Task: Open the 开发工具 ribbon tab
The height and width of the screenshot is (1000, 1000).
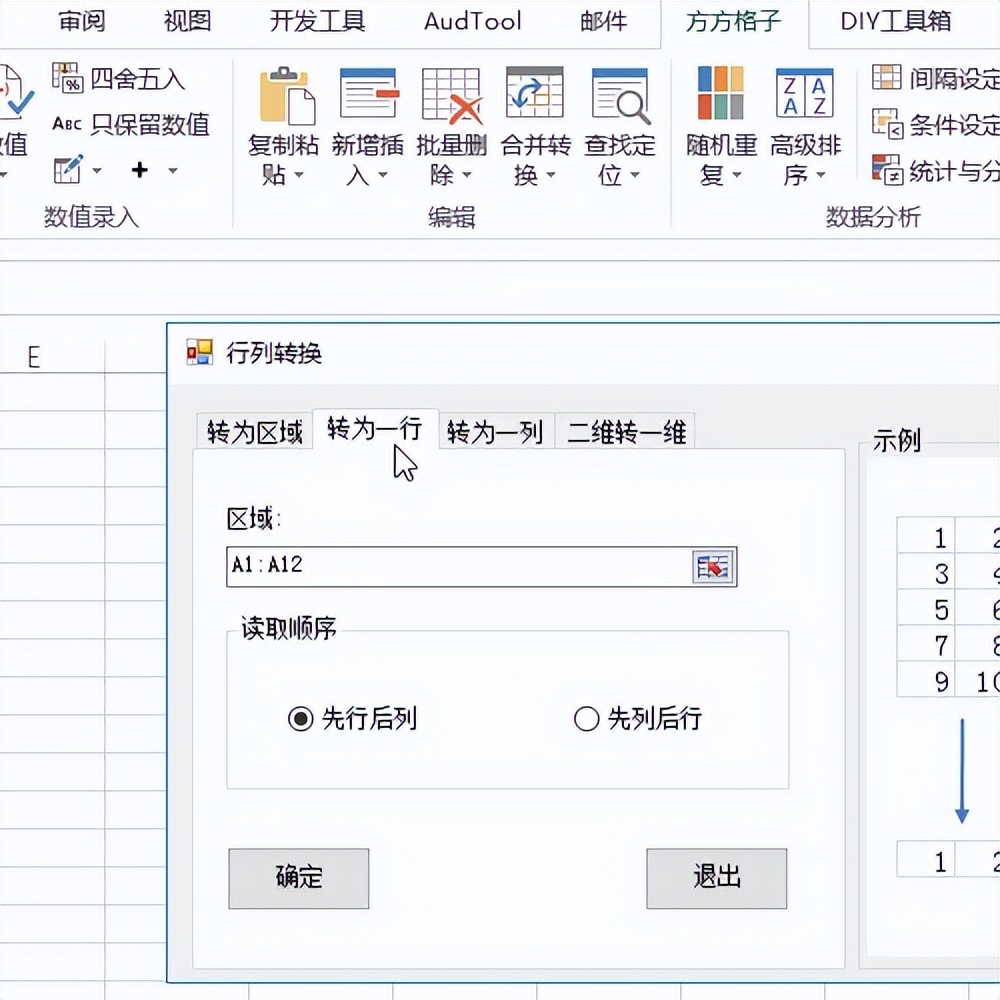Action: click(x=318, y=21)
